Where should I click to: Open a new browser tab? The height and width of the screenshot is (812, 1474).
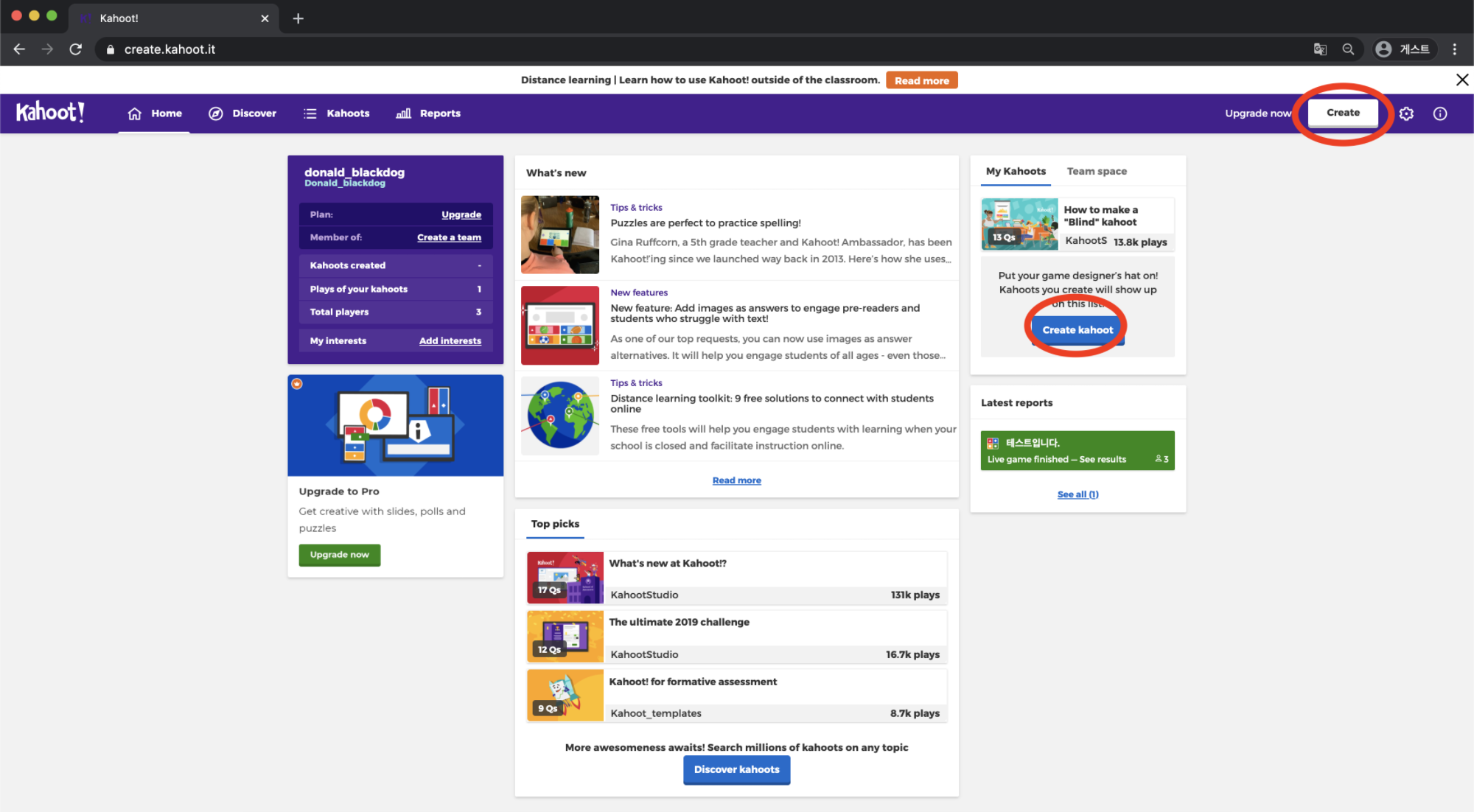[298, 18]
